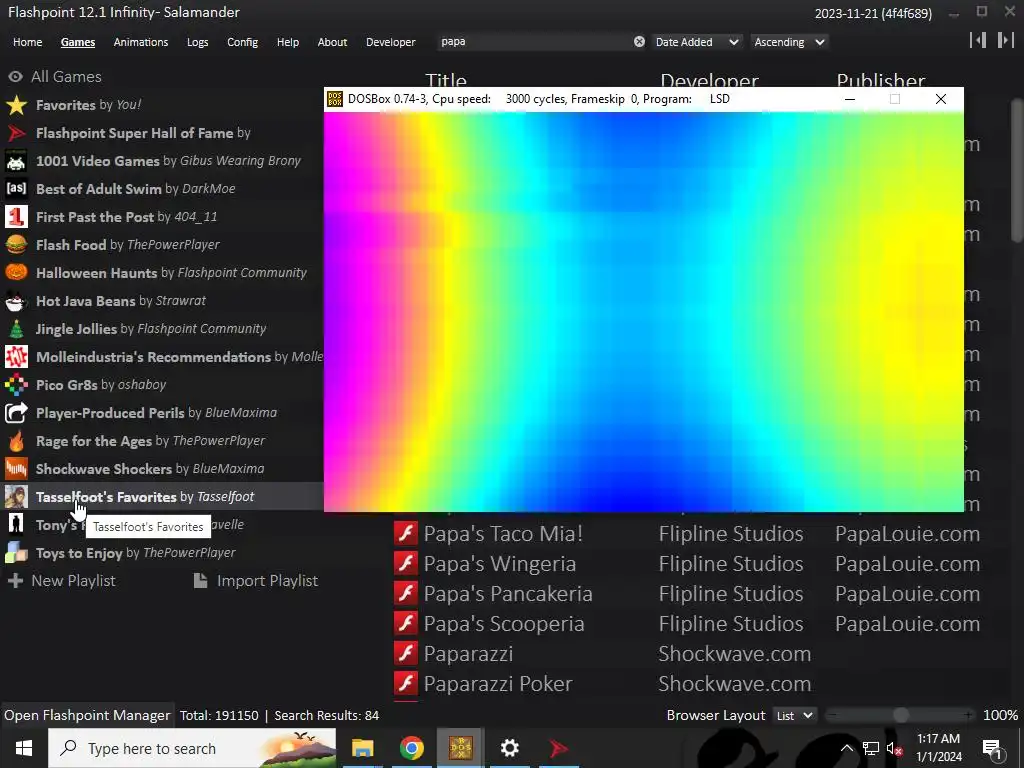Image resolution: width=1024 pixels, height=768 pixels.
Task: Click the Halloween Haunts pumpkin icon
Action: 16,273
